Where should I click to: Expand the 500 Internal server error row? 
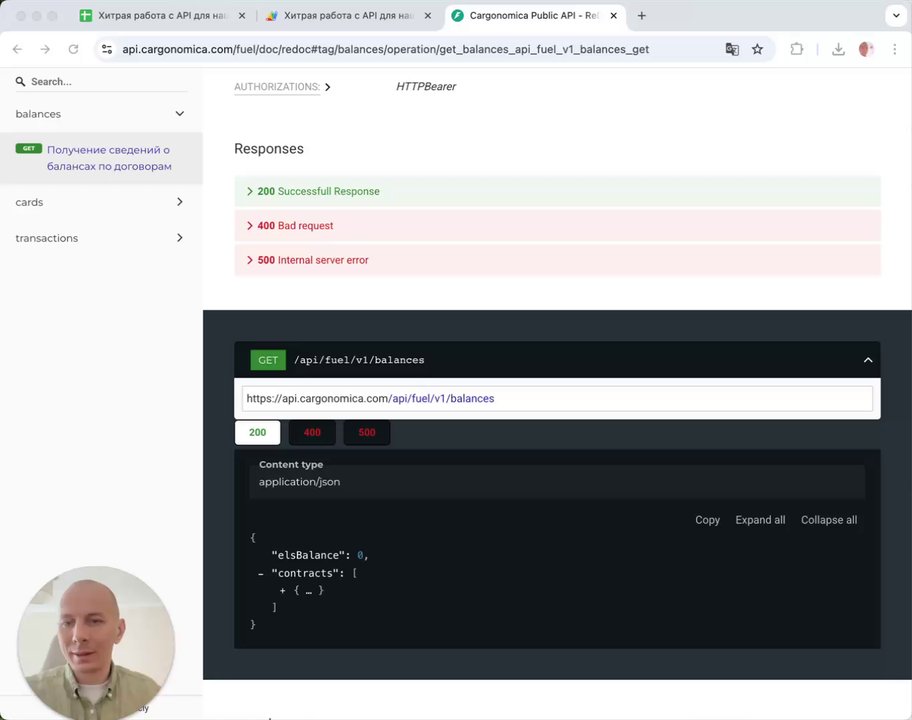click(x=557, y=260)
